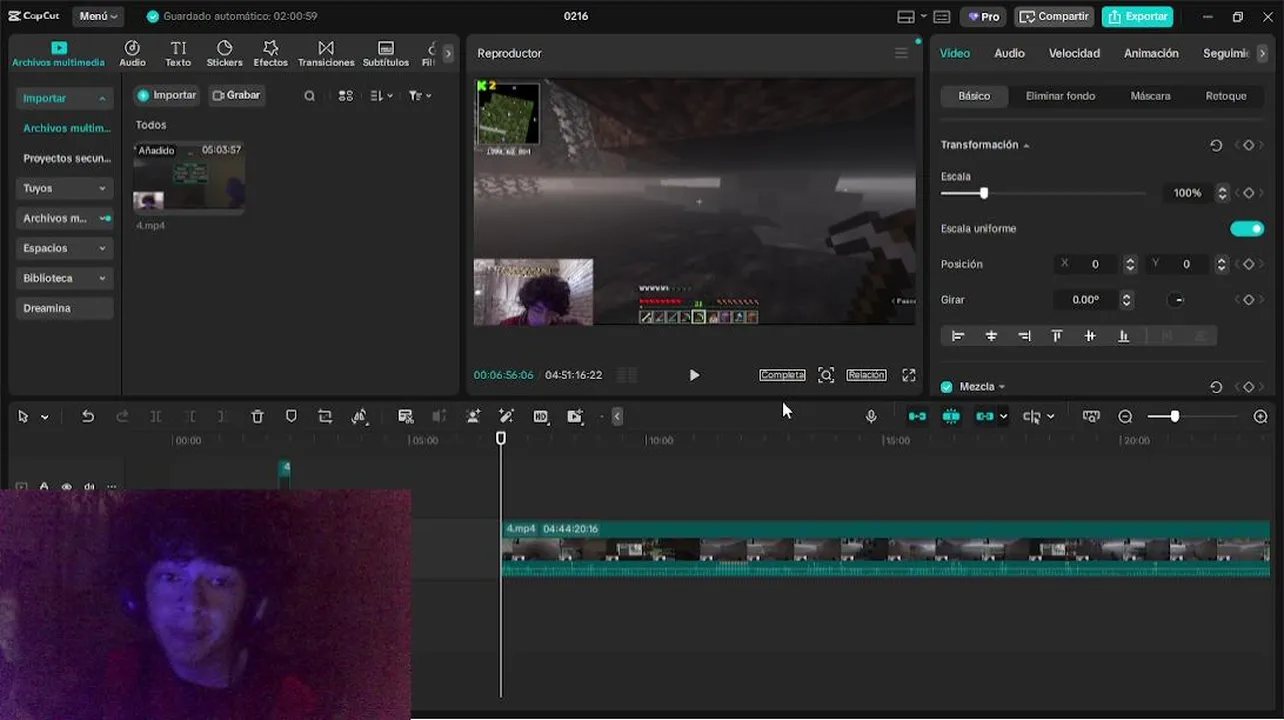
Task: Delete the selected clip with trash icon
Action: [x=257, y=416]
